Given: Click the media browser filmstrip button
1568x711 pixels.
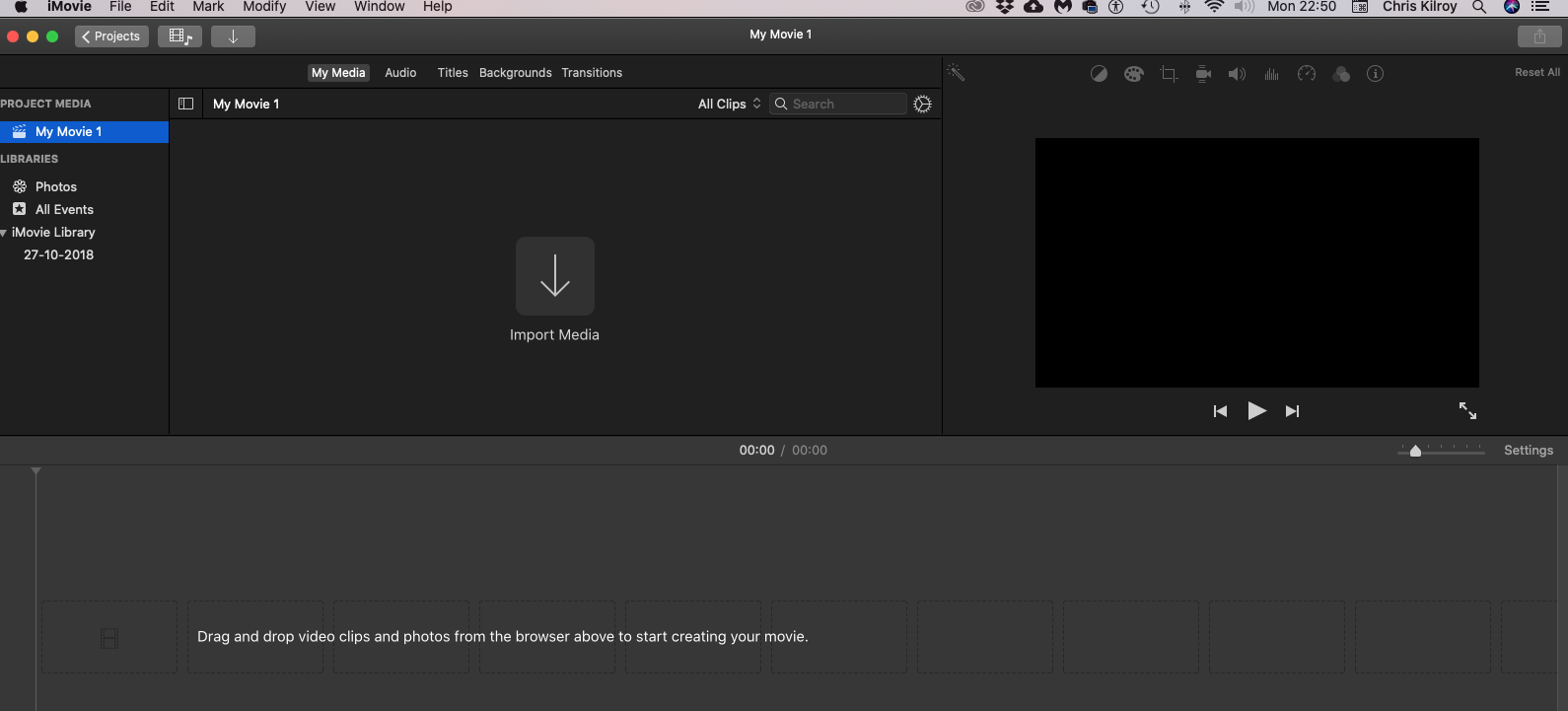Looking at the screenshot, I should pyautogui.click(x=179, y=36).
